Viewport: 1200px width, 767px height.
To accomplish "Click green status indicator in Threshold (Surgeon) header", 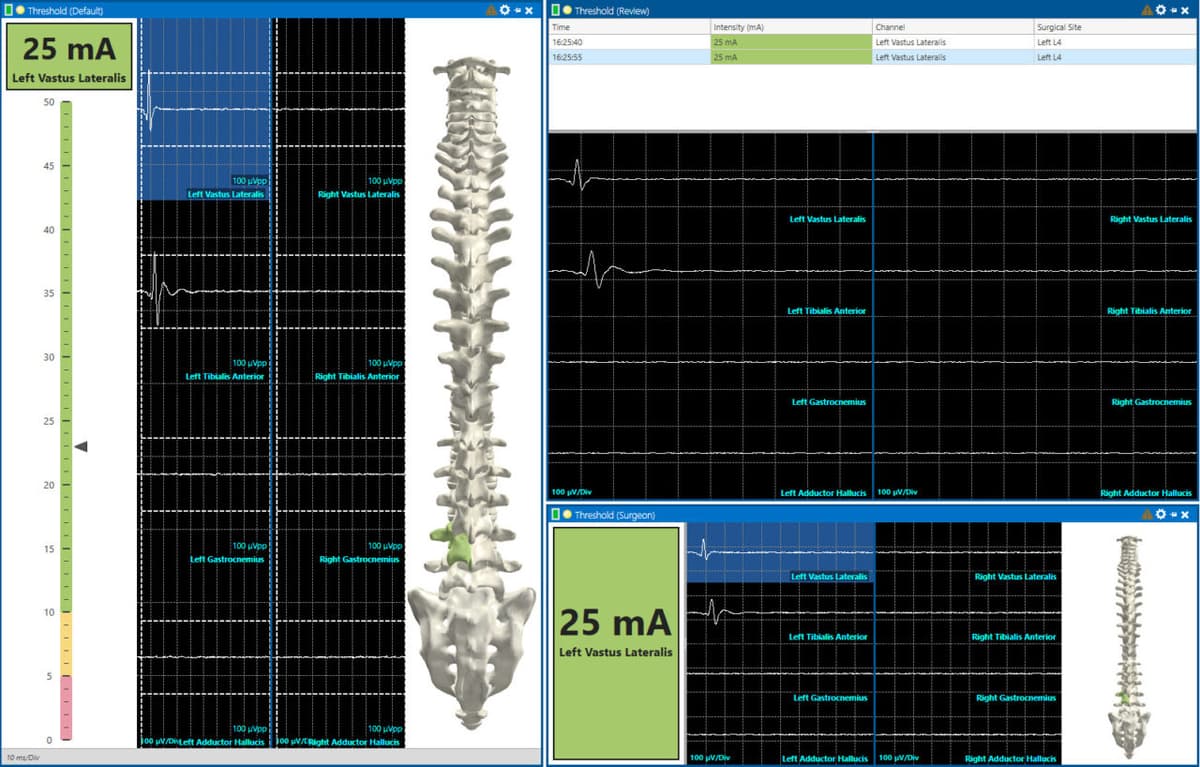I will pyautogui.click(x=555, y=514).
